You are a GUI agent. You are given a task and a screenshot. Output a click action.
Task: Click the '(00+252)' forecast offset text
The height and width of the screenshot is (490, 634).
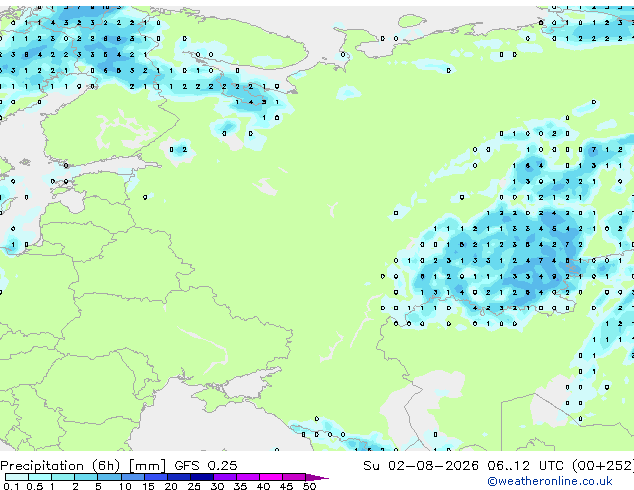(x=603, y=466)
